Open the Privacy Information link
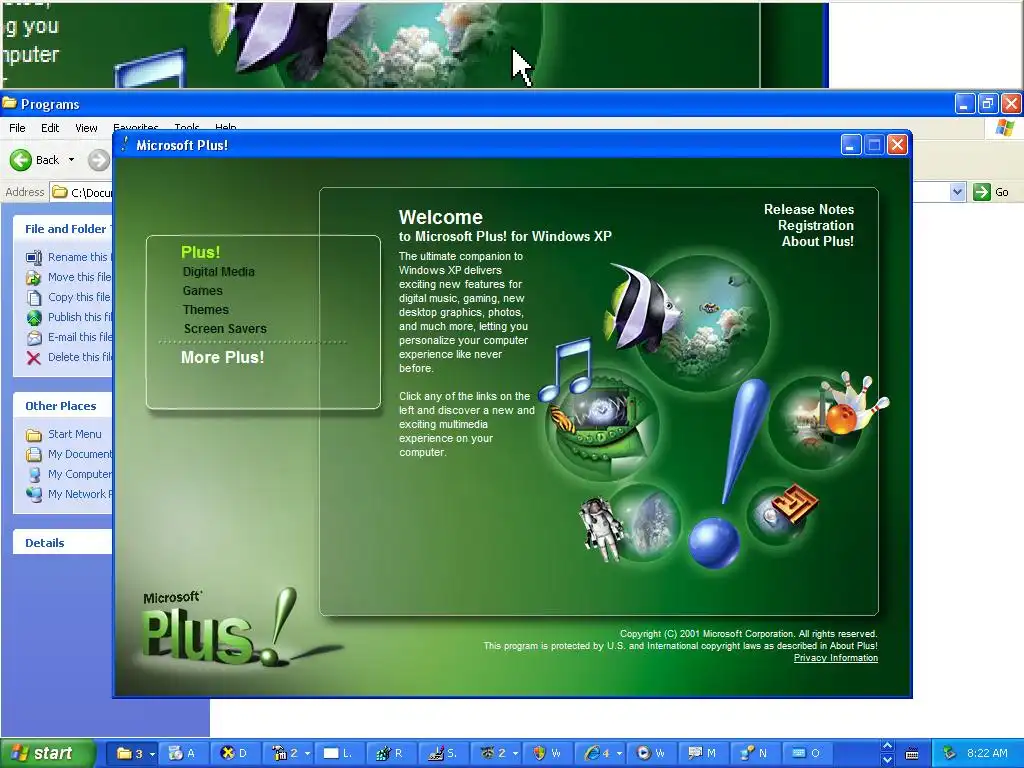1024x768 pixels. 835,658
